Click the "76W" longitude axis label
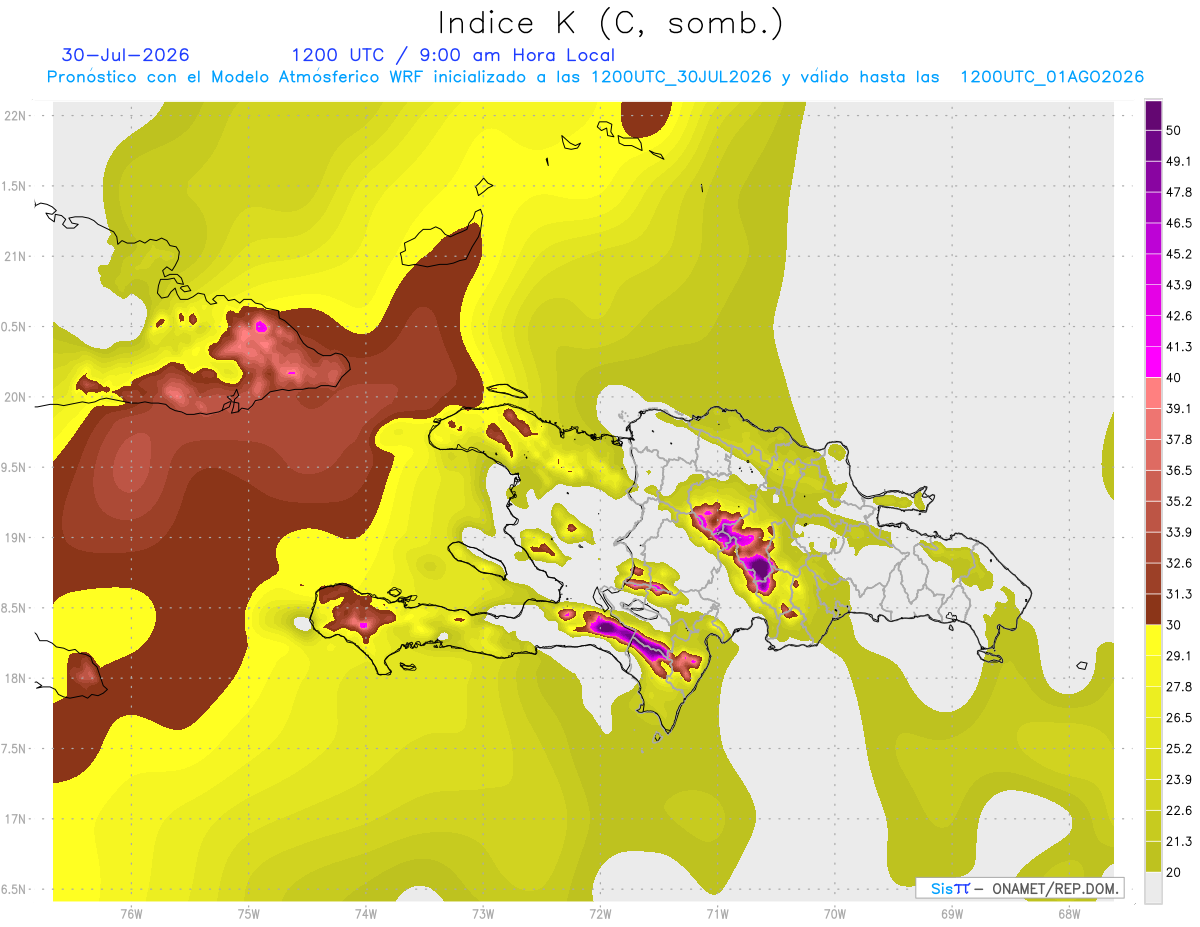The image size is (1200, 927). coord(131,914)
